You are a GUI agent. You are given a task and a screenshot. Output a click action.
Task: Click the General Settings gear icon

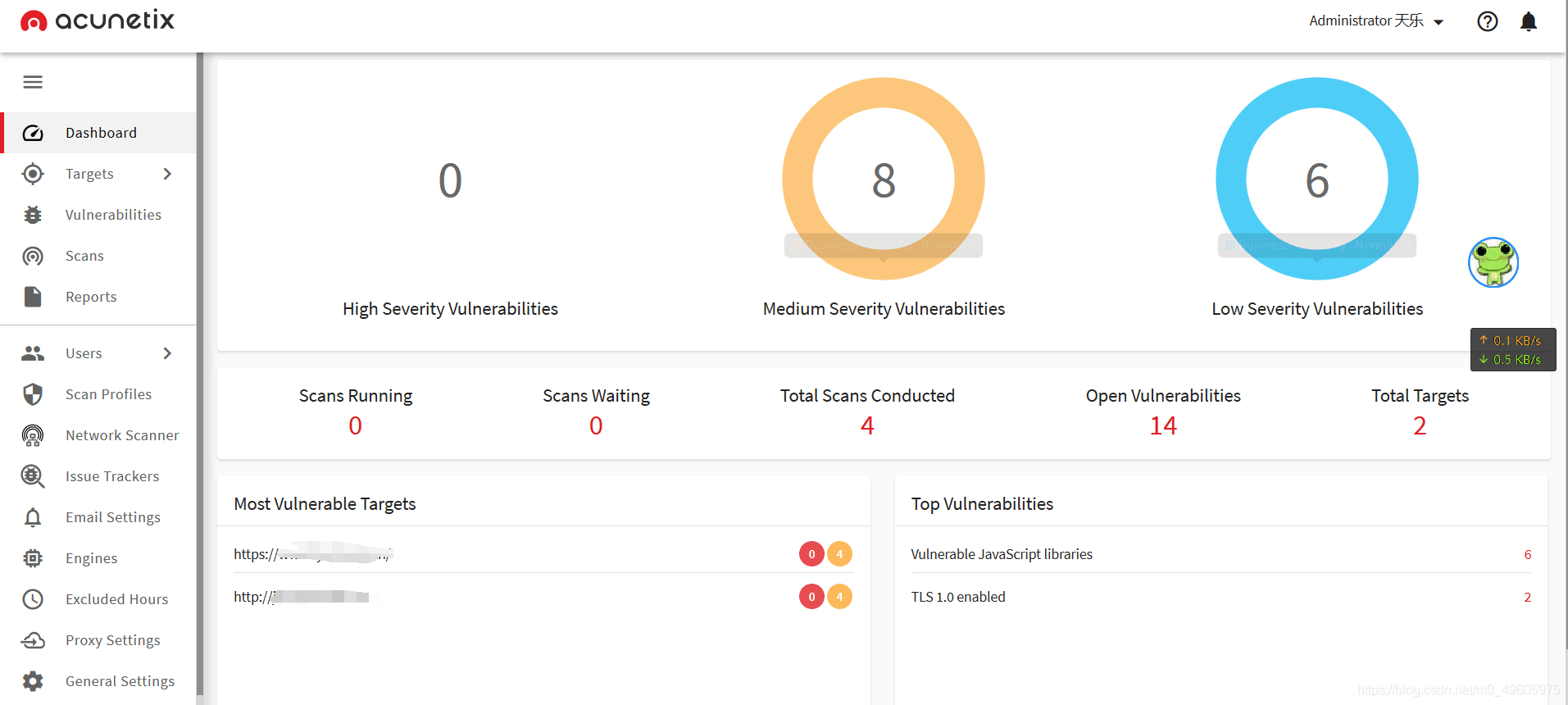pyautogui.click(x=33, y=681)
